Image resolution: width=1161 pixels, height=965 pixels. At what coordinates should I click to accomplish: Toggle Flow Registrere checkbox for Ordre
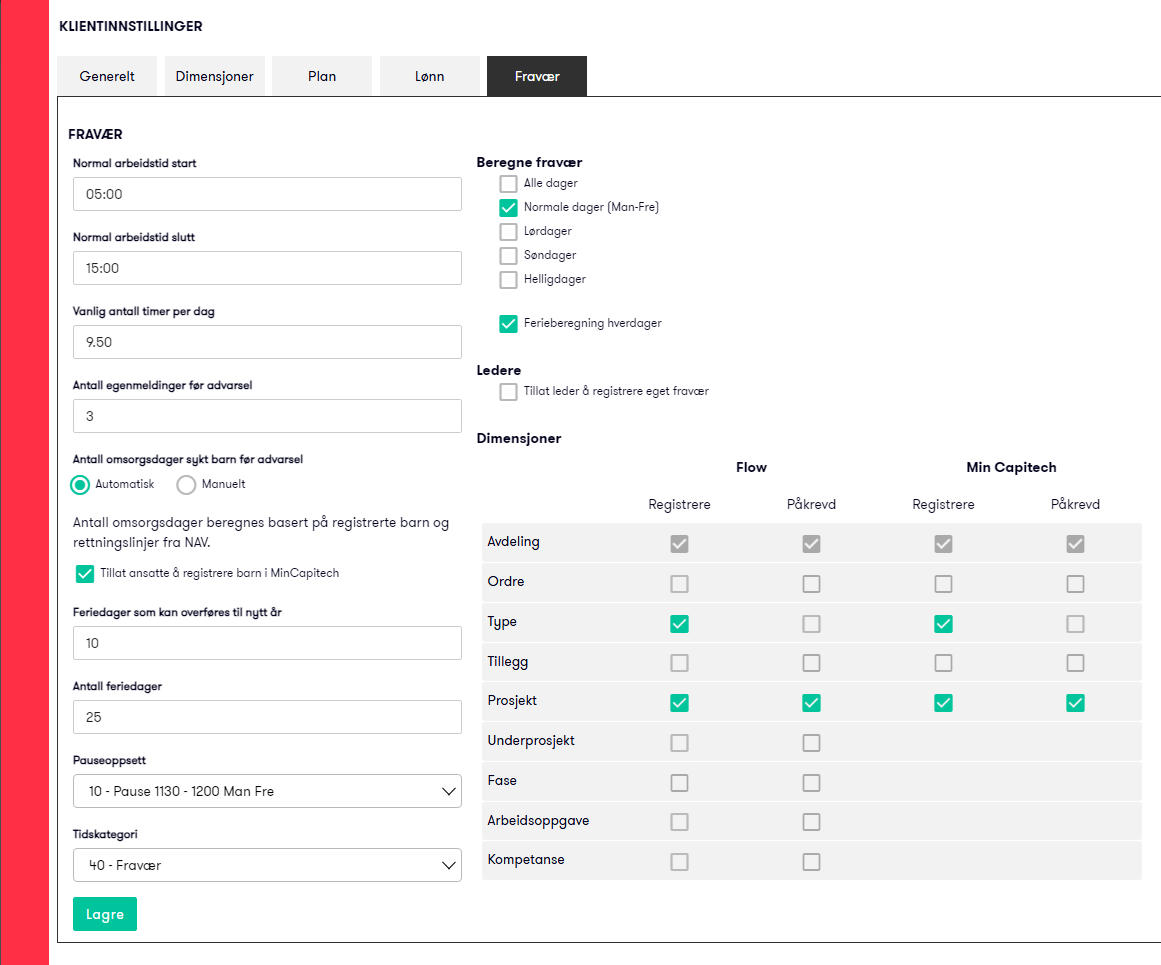pos(679,584)
